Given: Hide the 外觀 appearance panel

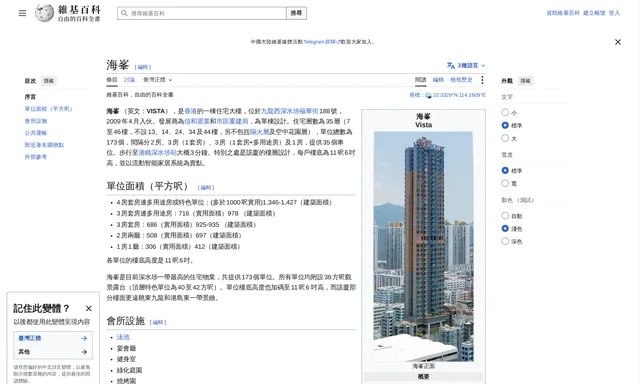Looking at the screenshot, I should coord(525,81).
